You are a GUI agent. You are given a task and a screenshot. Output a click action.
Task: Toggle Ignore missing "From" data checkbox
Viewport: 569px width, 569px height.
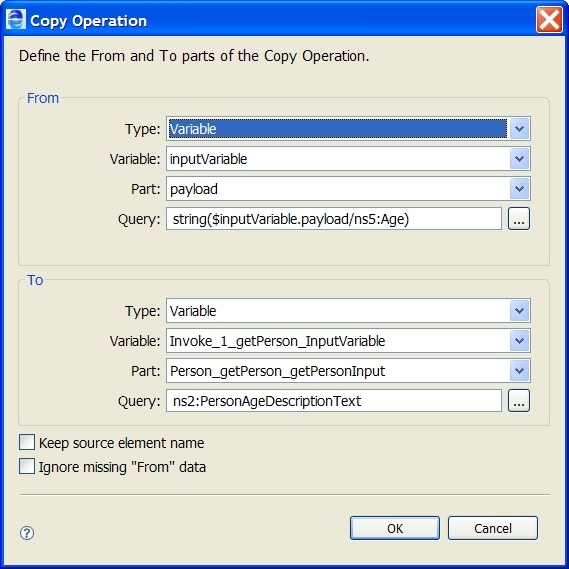[x=27, y=467]
